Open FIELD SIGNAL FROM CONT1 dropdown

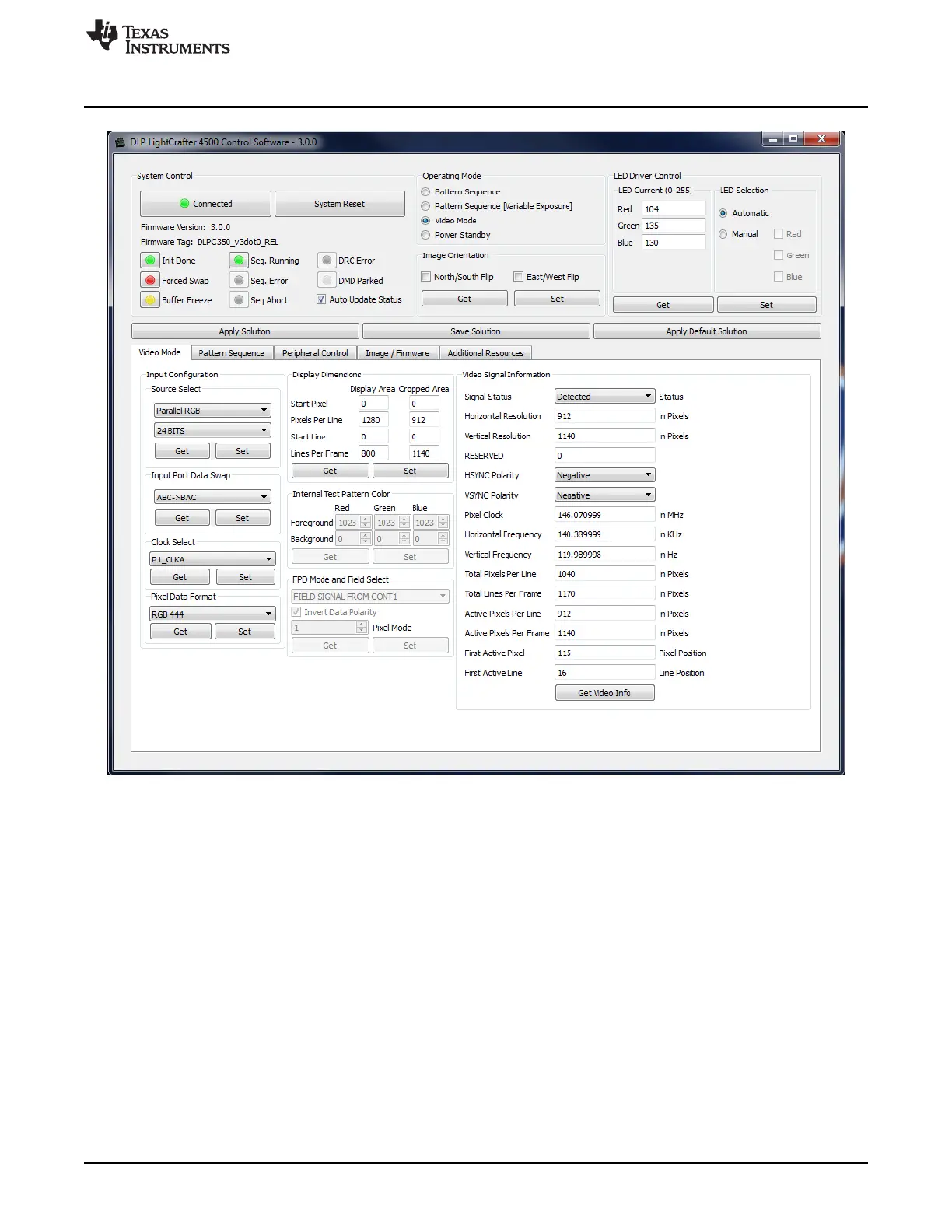click(x=369, y=597)
